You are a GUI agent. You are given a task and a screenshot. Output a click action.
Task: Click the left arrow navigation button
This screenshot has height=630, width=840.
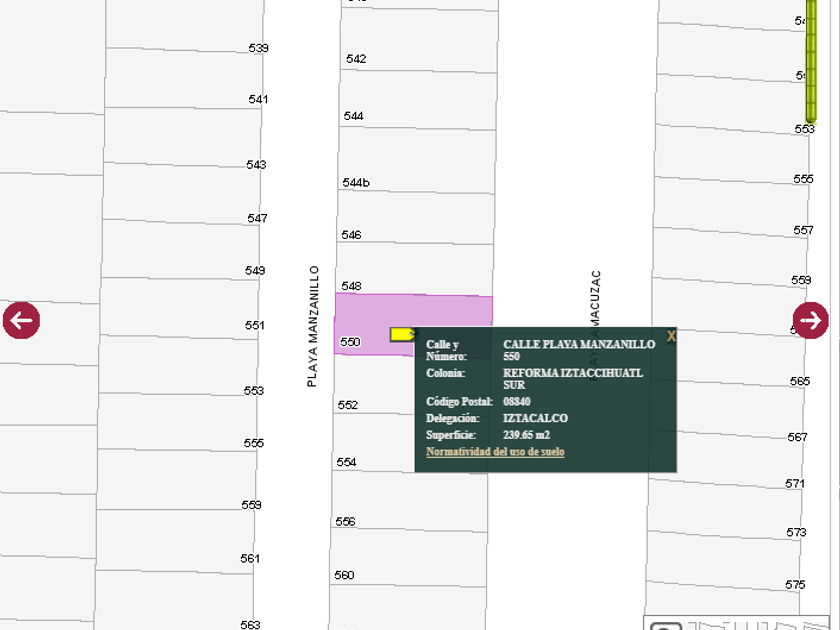click(21, 321)
